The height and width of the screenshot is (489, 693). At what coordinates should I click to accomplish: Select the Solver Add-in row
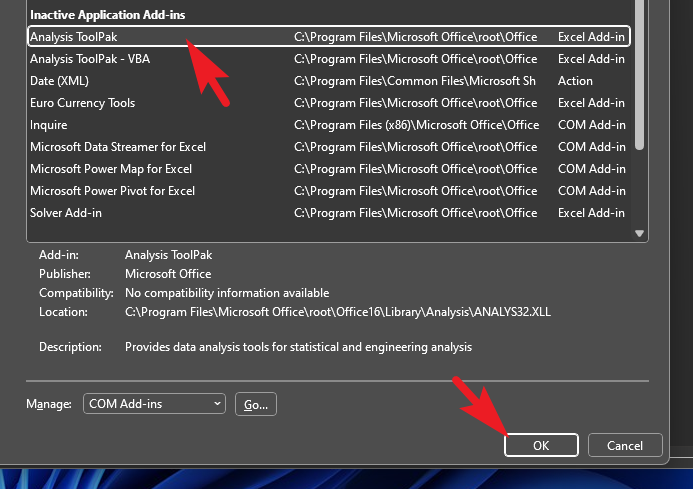pos(329,213)
